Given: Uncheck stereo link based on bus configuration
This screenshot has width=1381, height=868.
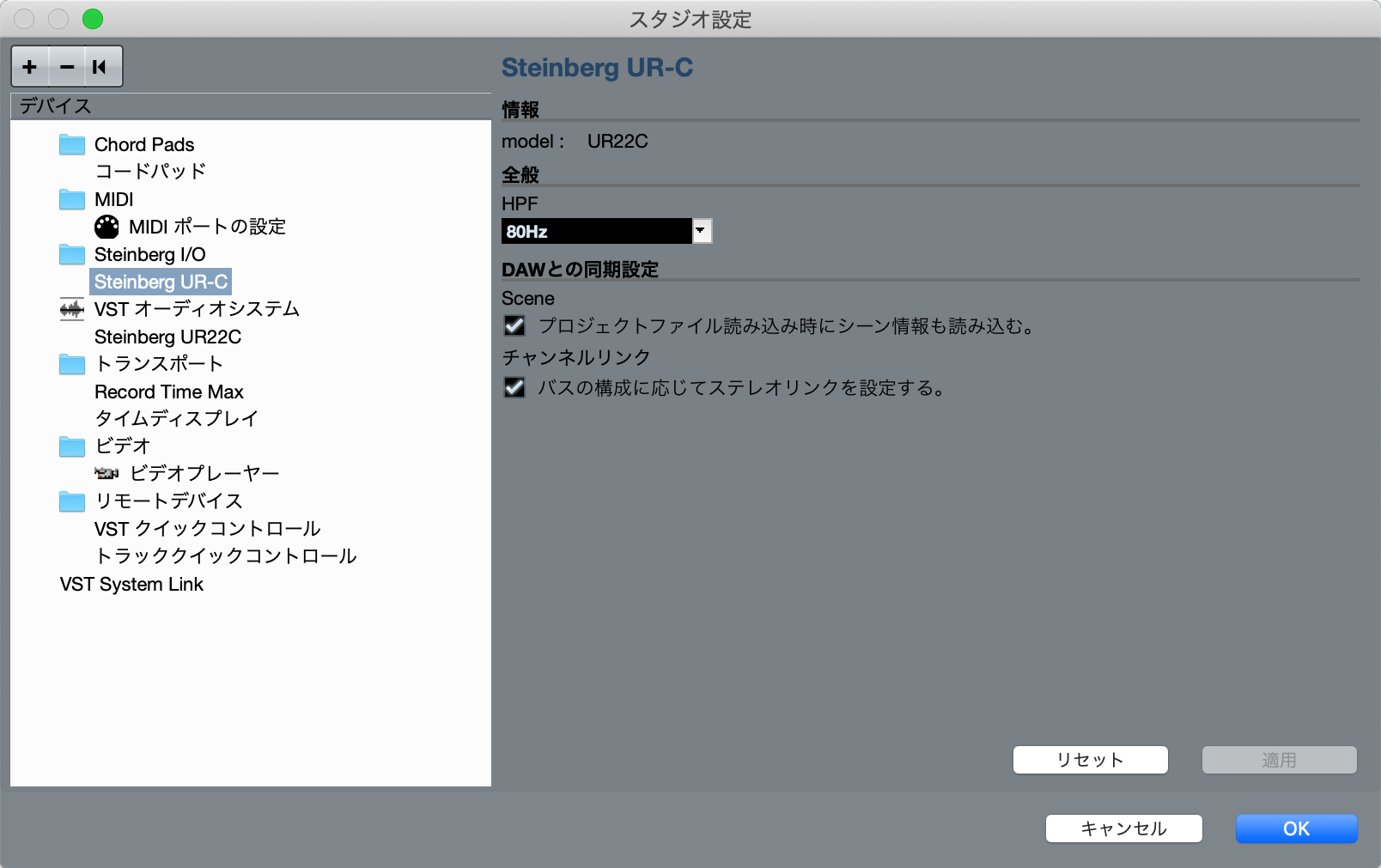Looking at the screenshot, I should (x=514, y=388).
